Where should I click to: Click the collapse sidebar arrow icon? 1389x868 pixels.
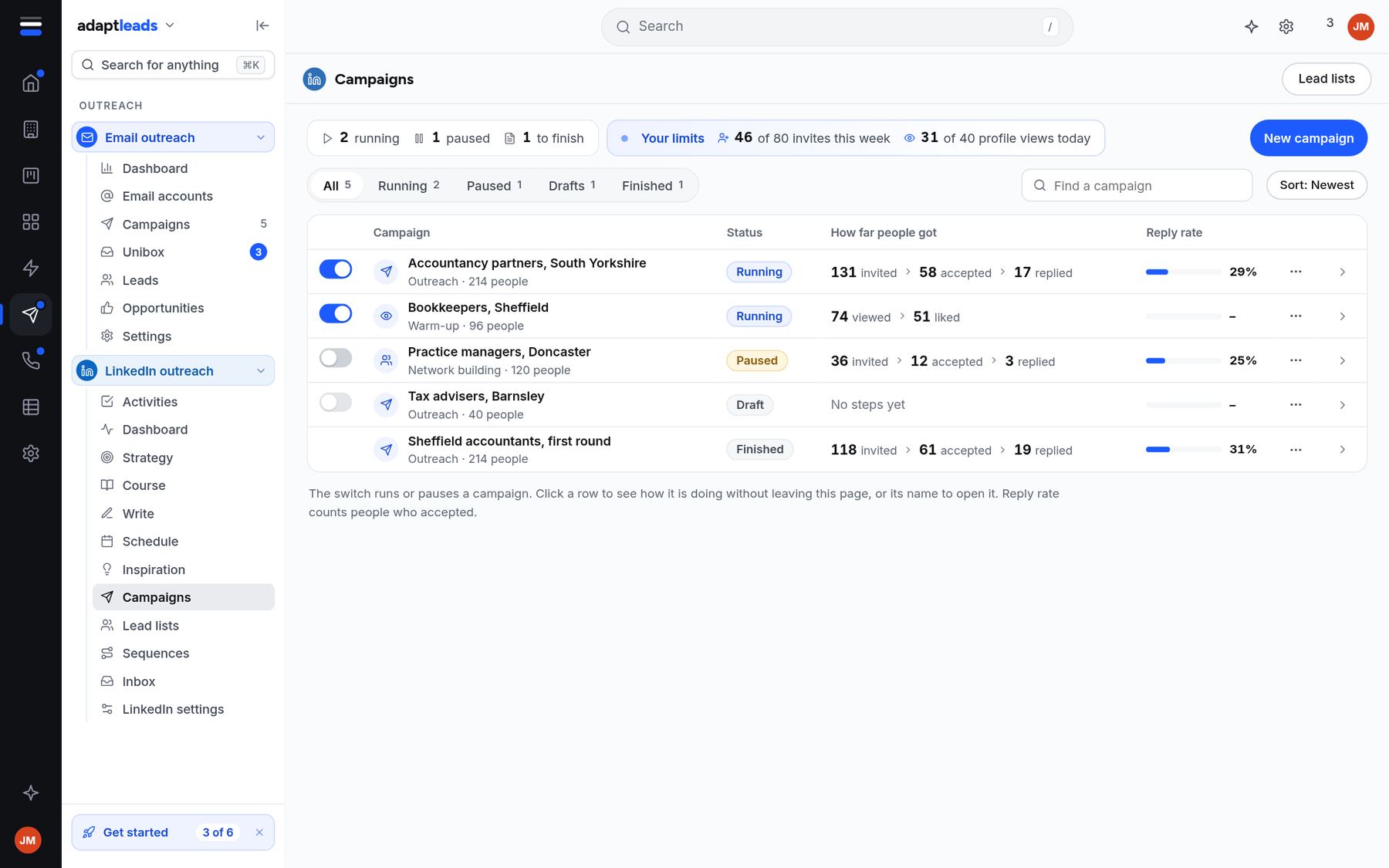pyautogui.click(x=262, y=25)
